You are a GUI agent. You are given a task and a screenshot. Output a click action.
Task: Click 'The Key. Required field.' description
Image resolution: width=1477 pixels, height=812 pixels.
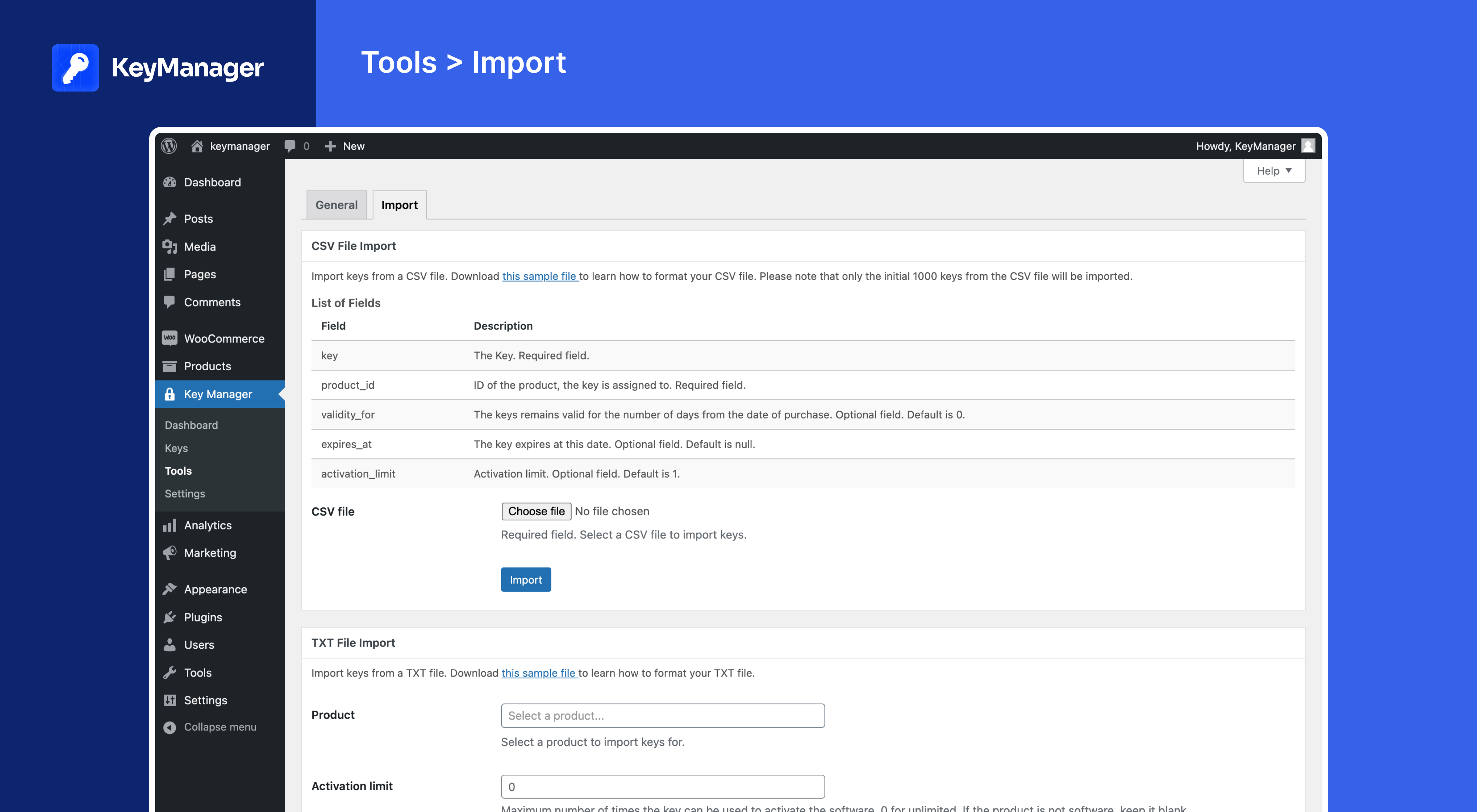coord(531,356)
